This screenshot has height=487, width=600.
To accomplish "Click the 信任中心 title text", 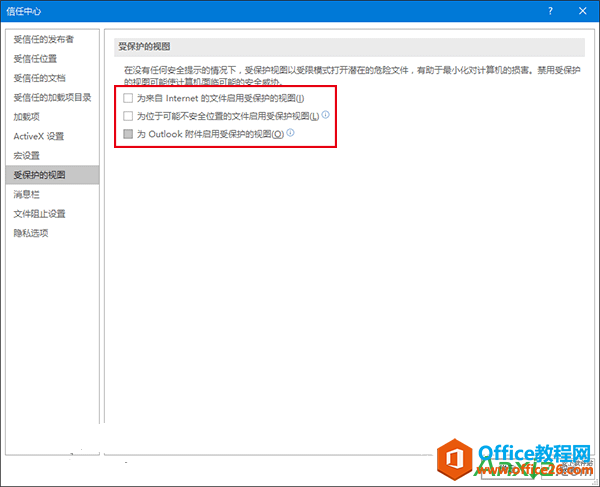I will click(x=23, y=11).
